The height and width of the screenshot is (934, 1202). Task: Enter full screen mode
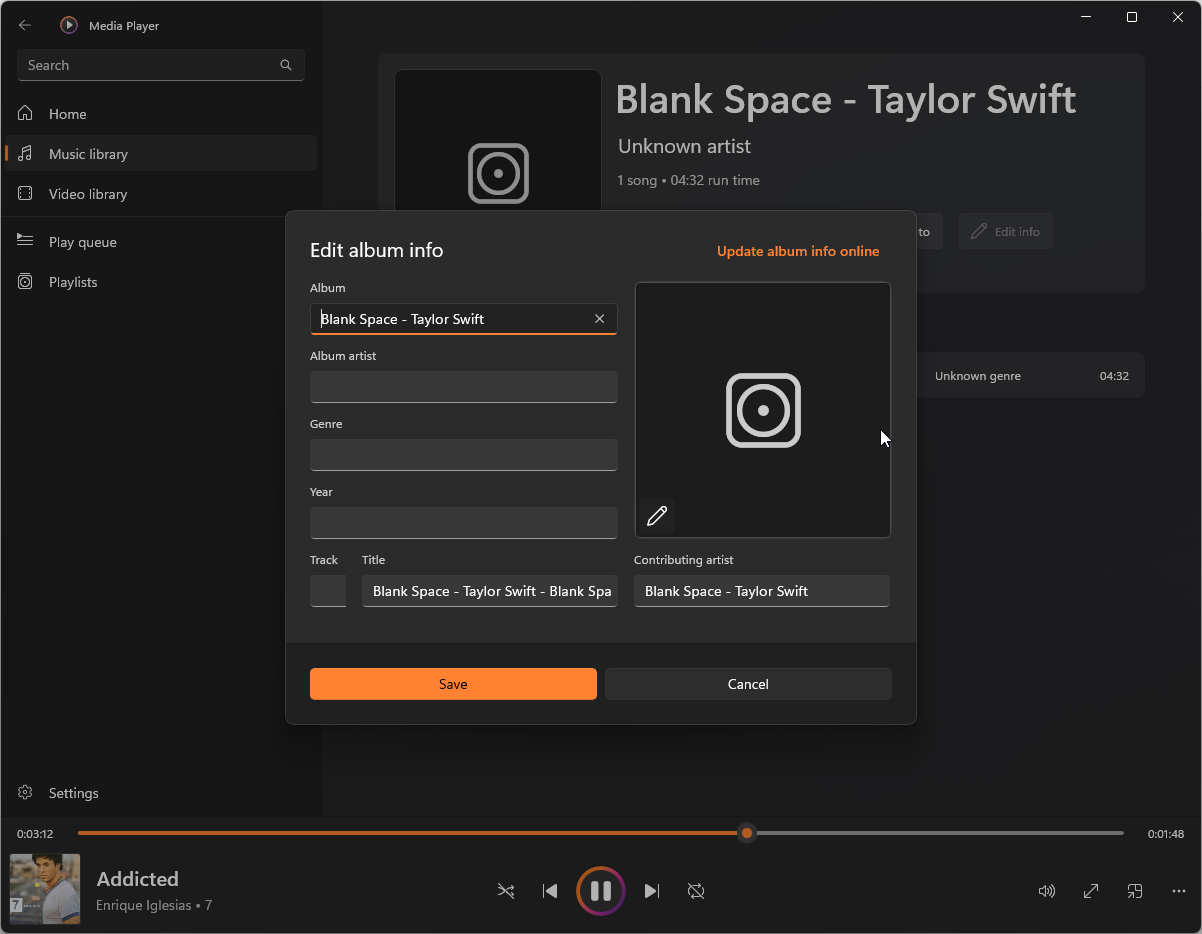click(1091, 891)
